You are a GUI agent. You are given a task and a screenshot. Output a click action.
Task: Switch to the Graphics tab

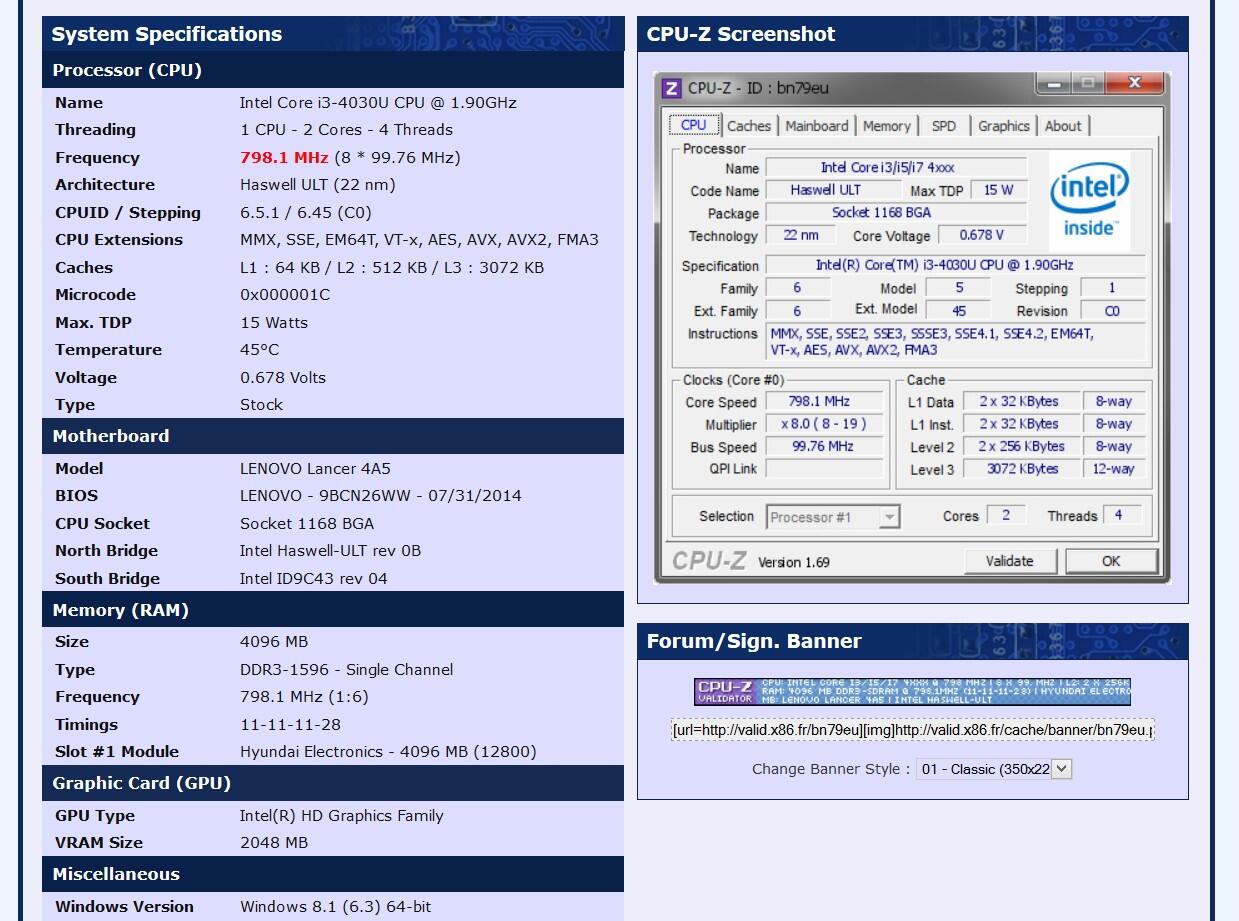click(x=1004, y=126)
